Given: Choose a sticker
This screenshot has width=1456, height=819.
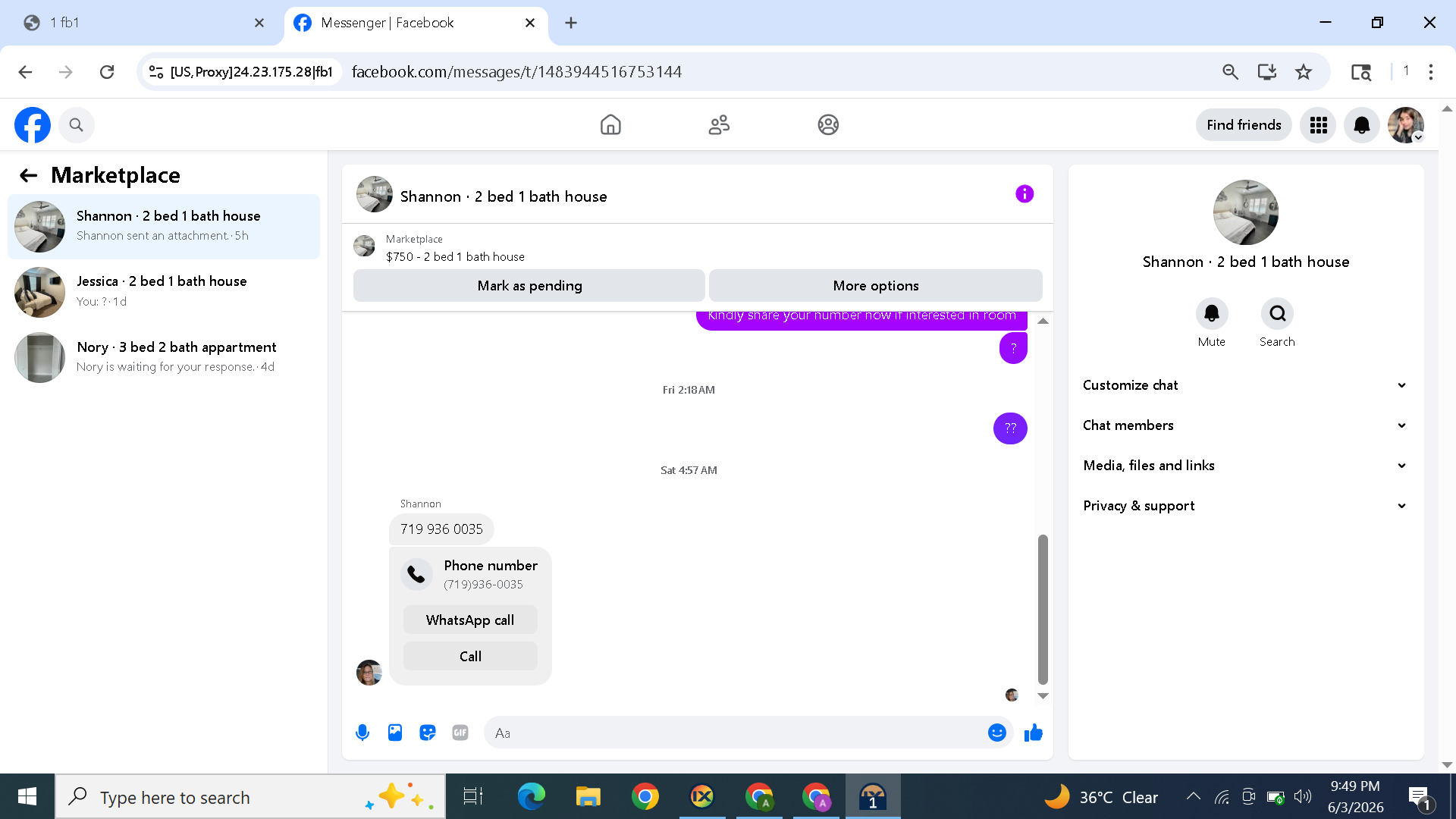Looking at the screenshot, I should (428, 733).
